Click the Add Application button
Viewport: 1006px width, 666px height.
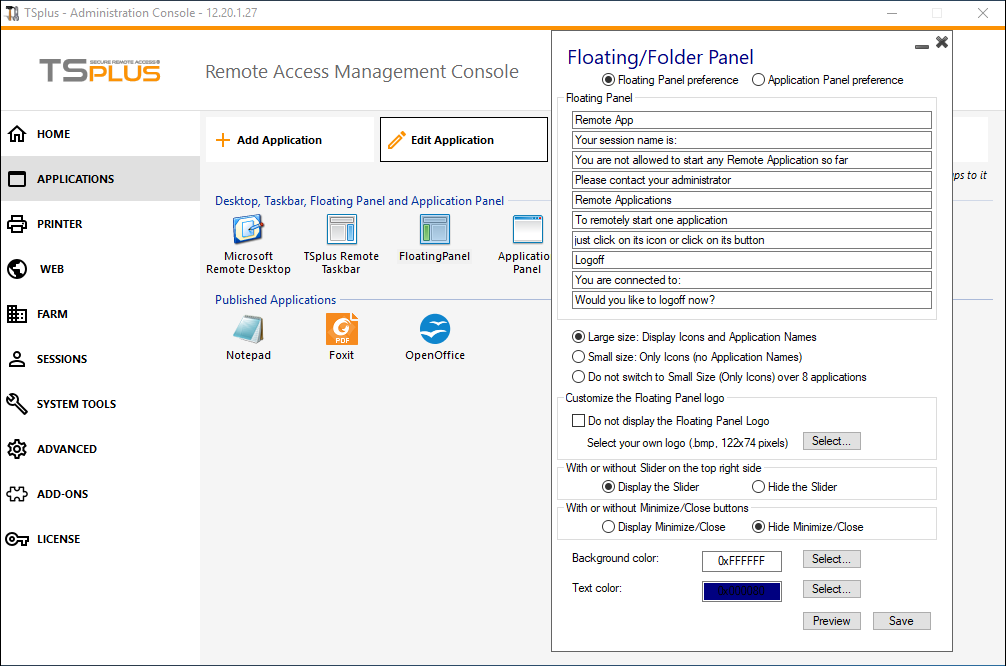pyautogui.click(x=290, y=140)
